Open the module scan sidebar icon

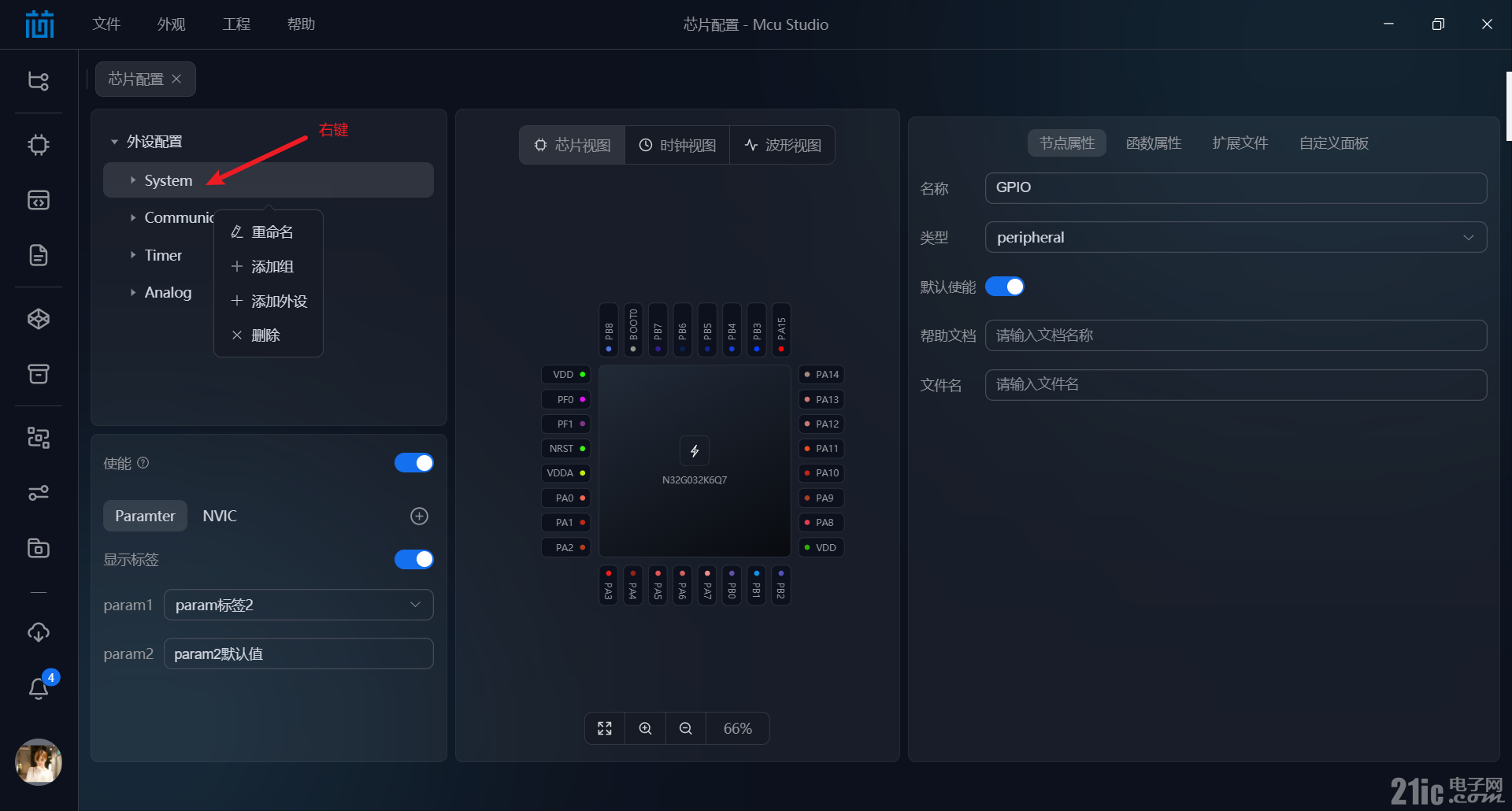[39, 438]
